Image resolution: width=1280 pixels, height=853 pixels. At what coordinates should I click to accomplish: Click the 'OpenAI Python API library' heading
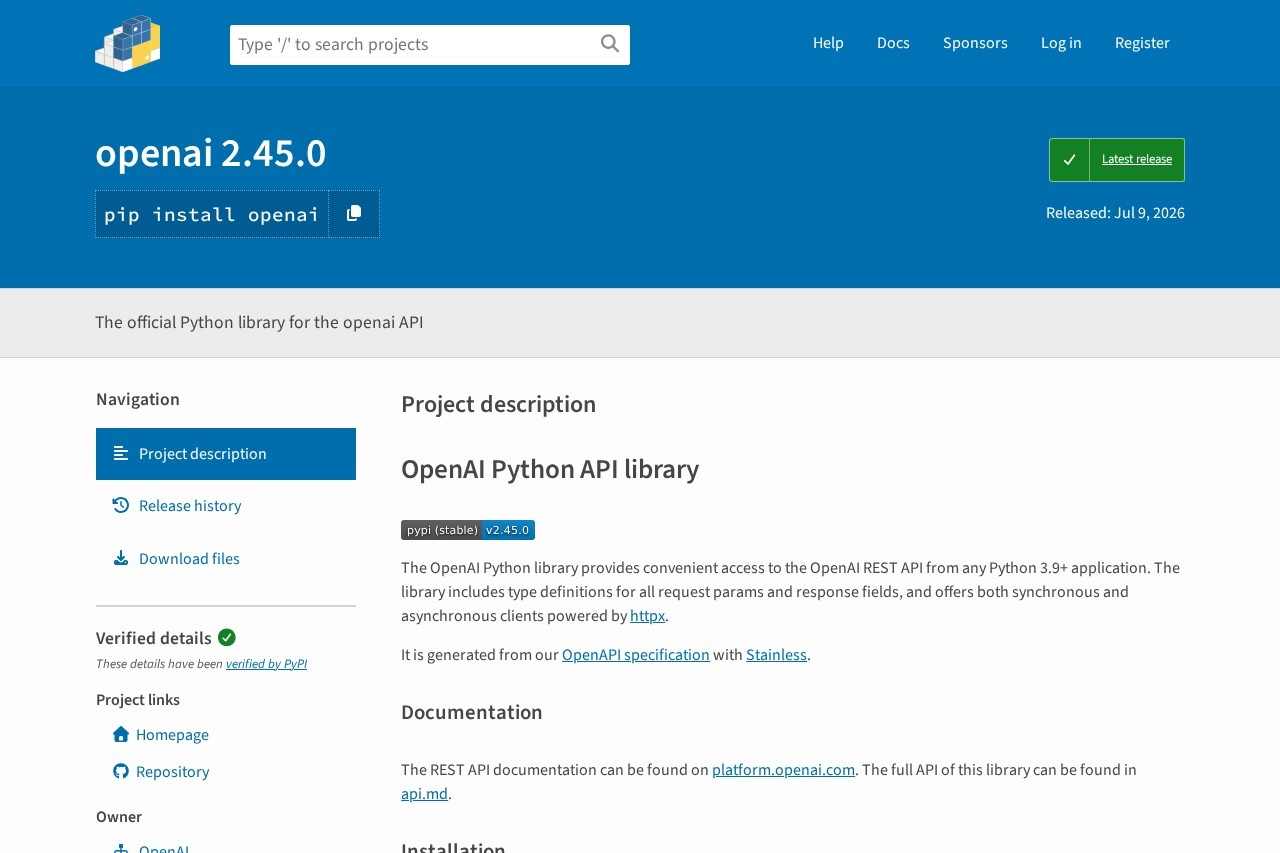click(x=550, y=469)
